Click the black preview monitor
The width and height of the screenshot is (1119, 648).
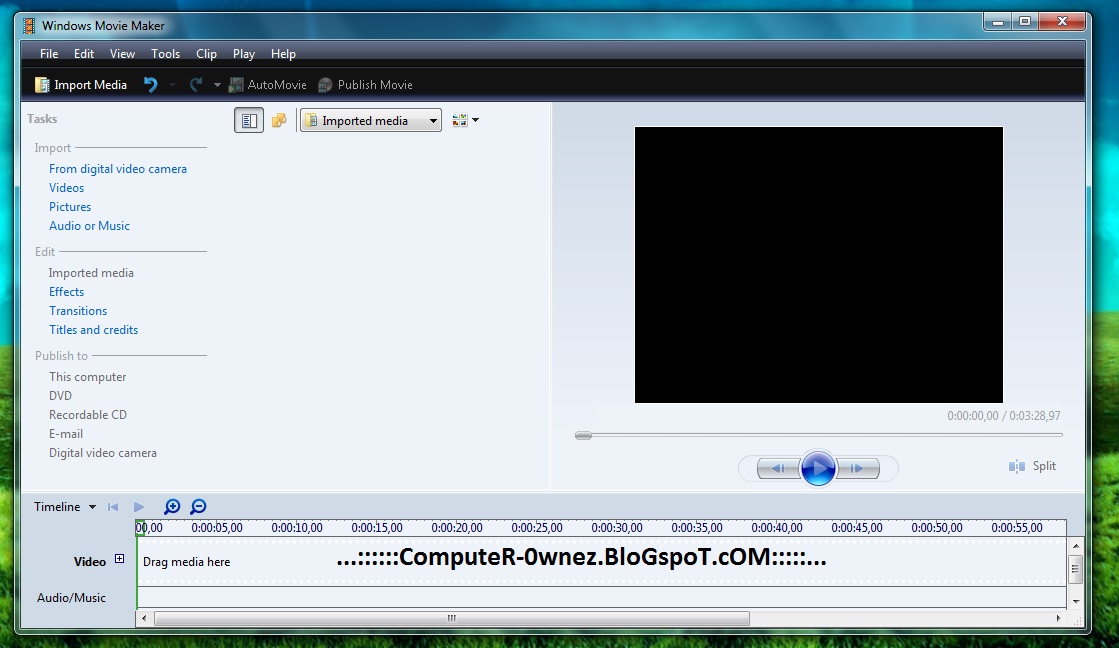pyautogui.click(x=819, y=265)
